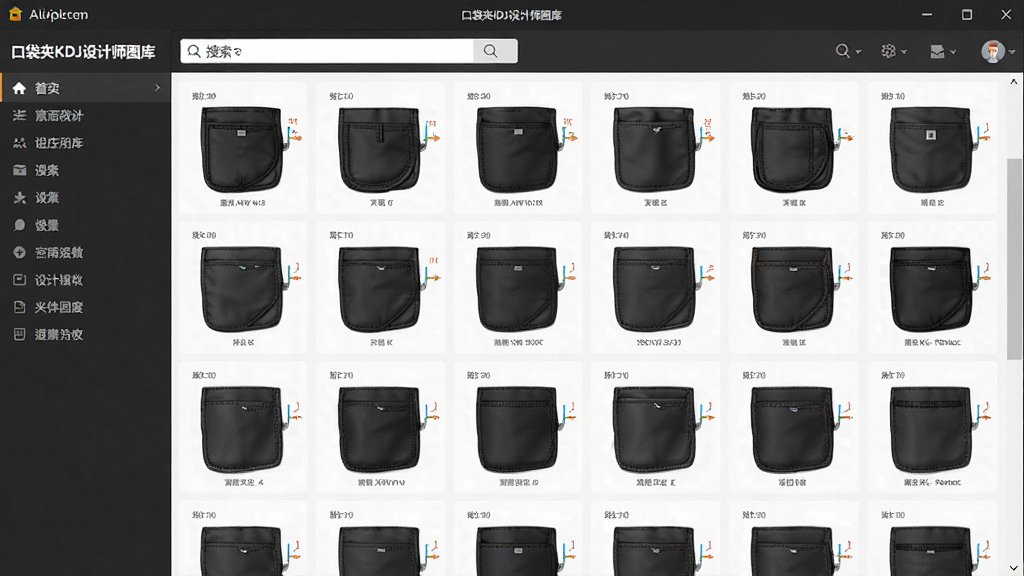This screenshot has height=576, width=1024.
Task: Select the second pocket thumbnail in the second row
Action: (380, 287)
